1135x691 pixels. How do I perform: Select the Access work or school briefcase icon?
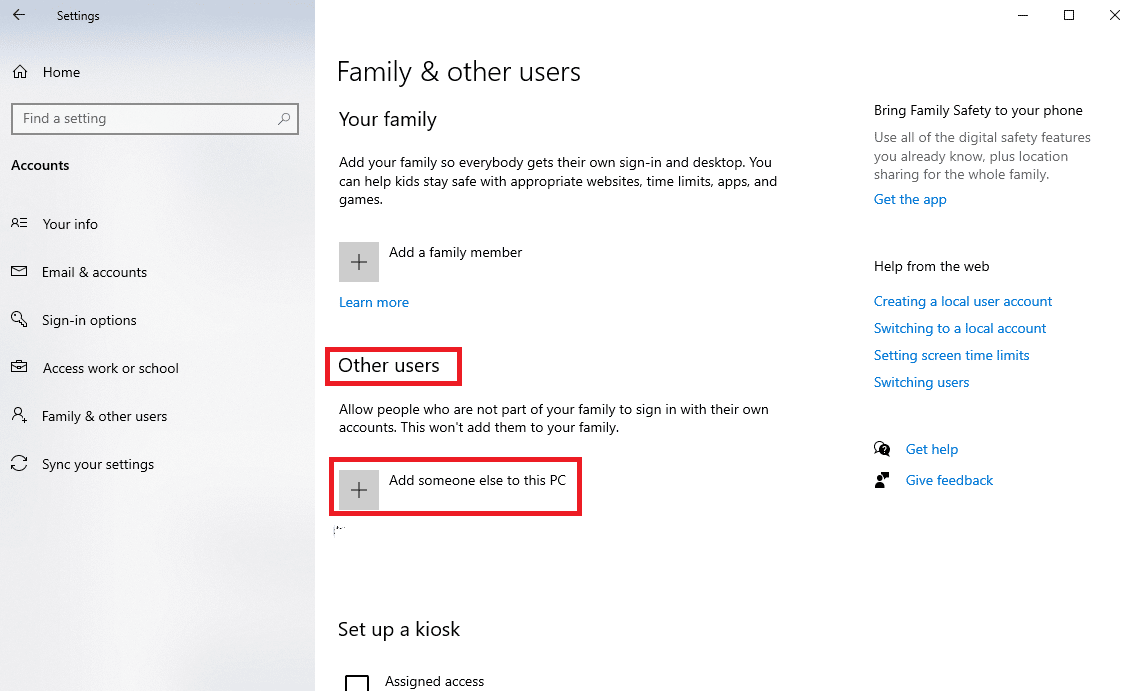[x=20, y=367]
